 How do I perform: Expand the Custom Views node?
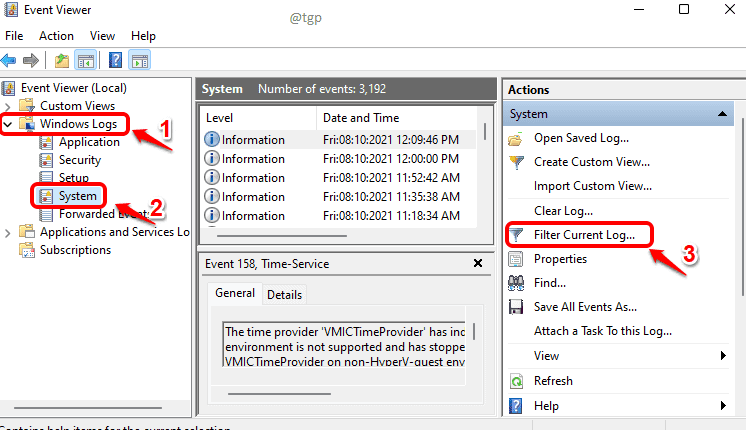point(7,106)
